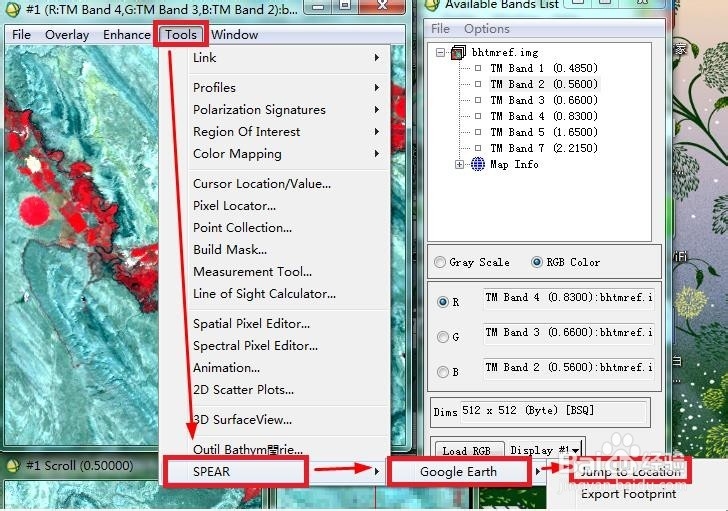Click ENVI icon in Available Bands List title

click(x=433, y=5)
